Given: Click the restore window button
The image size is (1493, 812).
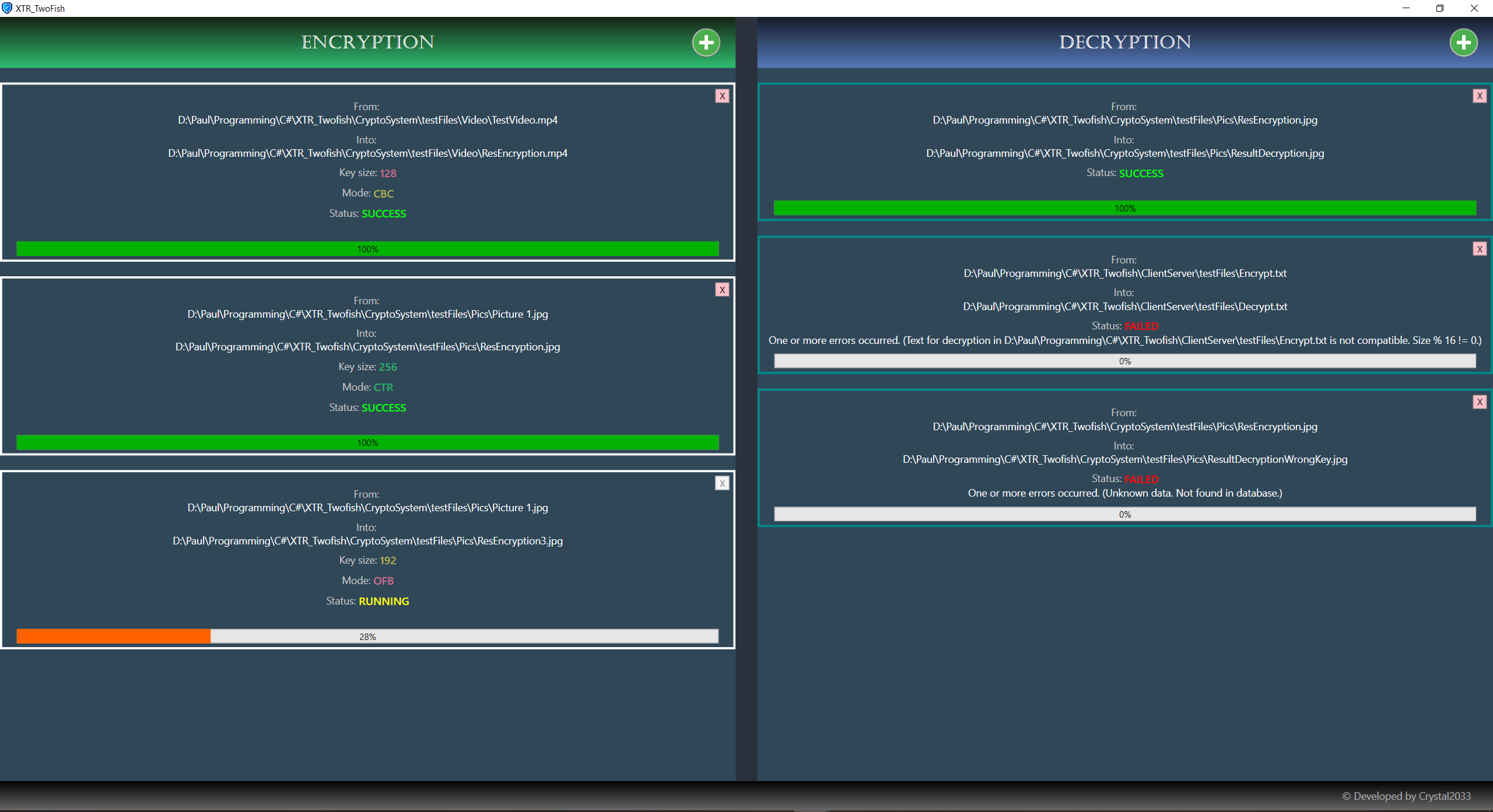Looking at the screenshot, I should (1439, 8).
